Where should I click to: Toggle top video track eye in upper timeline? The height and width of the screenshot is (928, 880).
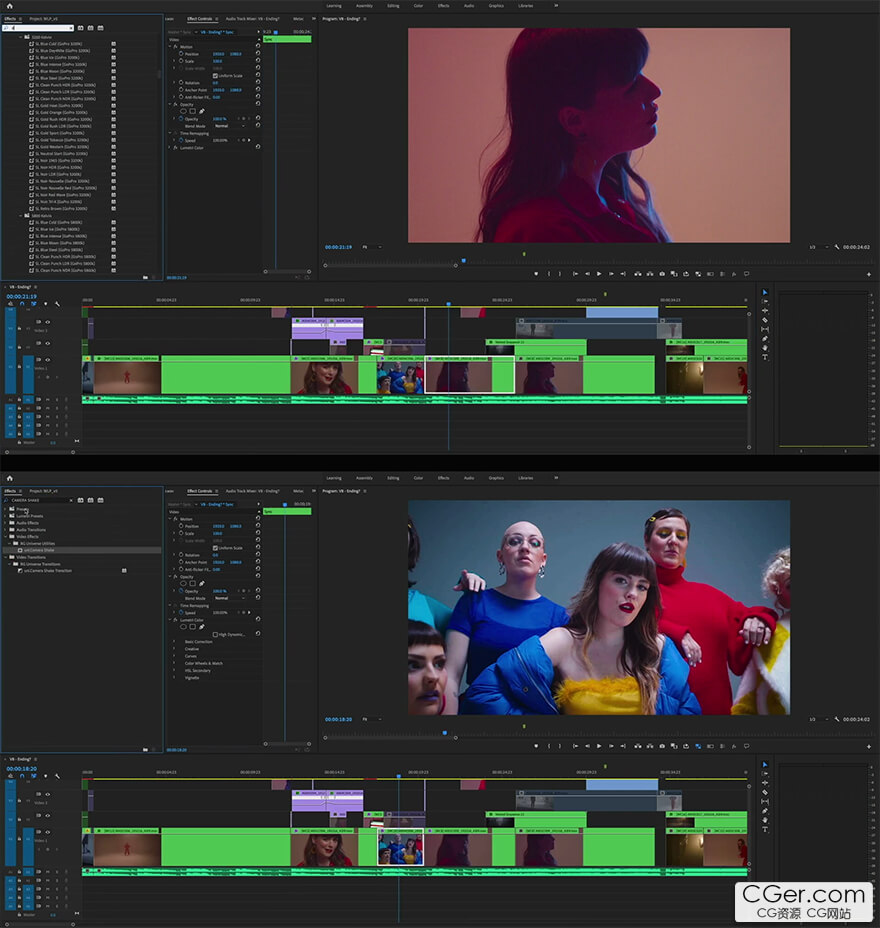47,322
